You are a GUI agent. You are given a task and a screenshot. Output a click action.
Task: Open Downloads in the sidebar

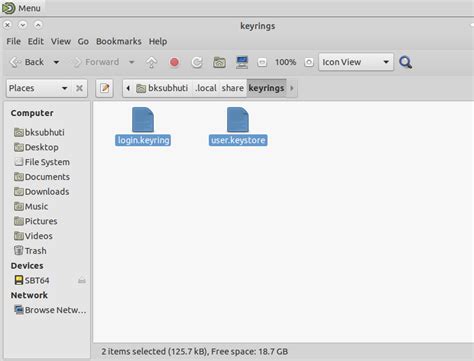click(42, 192)
